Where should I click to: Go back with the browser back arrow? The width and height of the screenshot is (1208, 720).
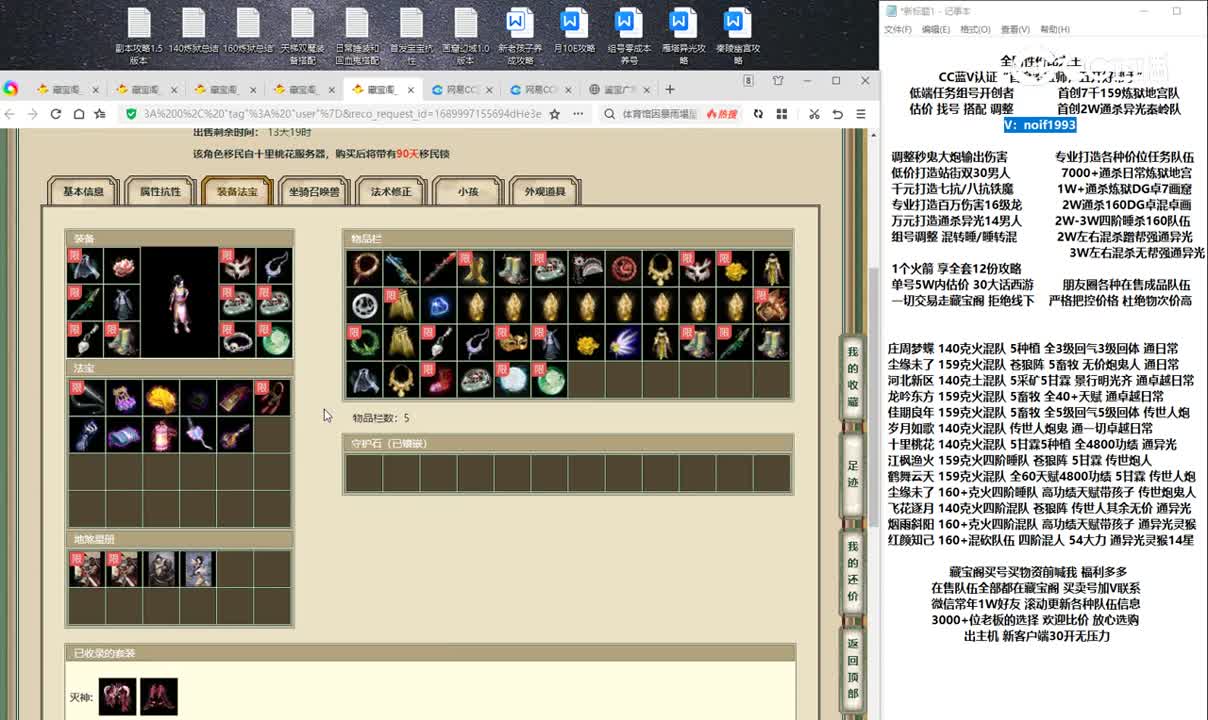[x=11, y=114]
